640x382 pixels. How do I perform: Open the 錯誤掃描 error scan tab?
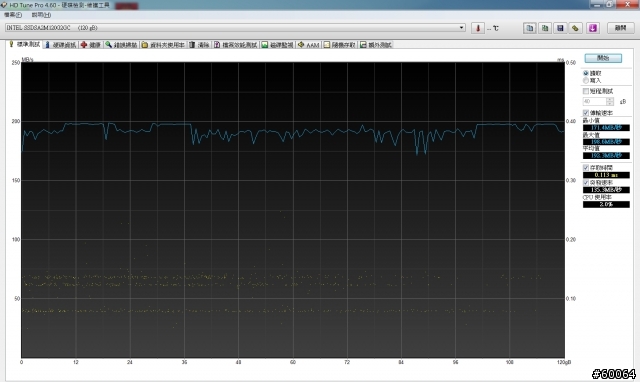coord(121,45)
